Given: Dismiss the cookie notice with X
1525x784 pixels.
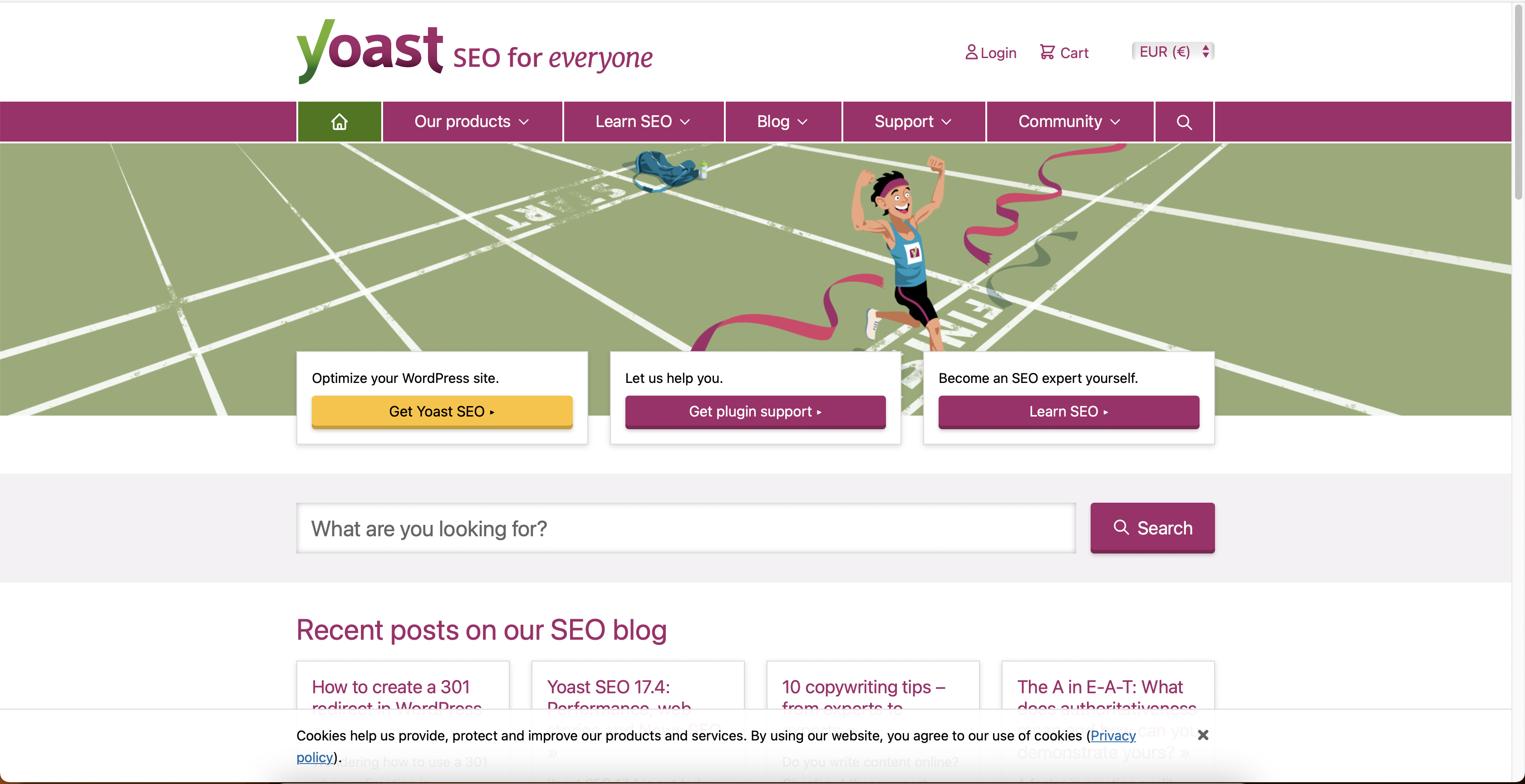Looking at the screenshot, I should pyautogui.click(x=1203, y=735).
